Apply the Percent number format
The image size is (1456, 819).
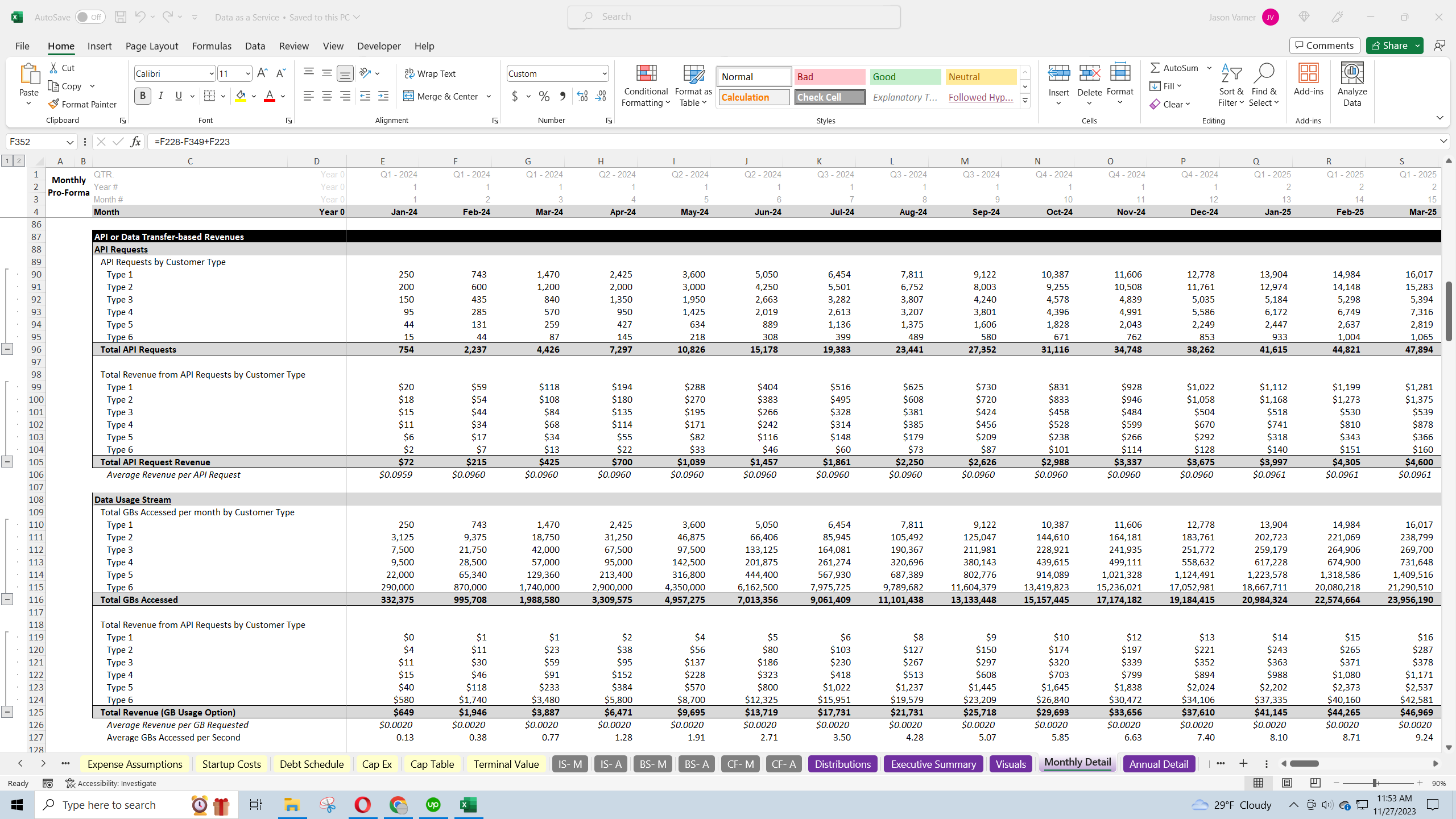(x=544, y=96)
